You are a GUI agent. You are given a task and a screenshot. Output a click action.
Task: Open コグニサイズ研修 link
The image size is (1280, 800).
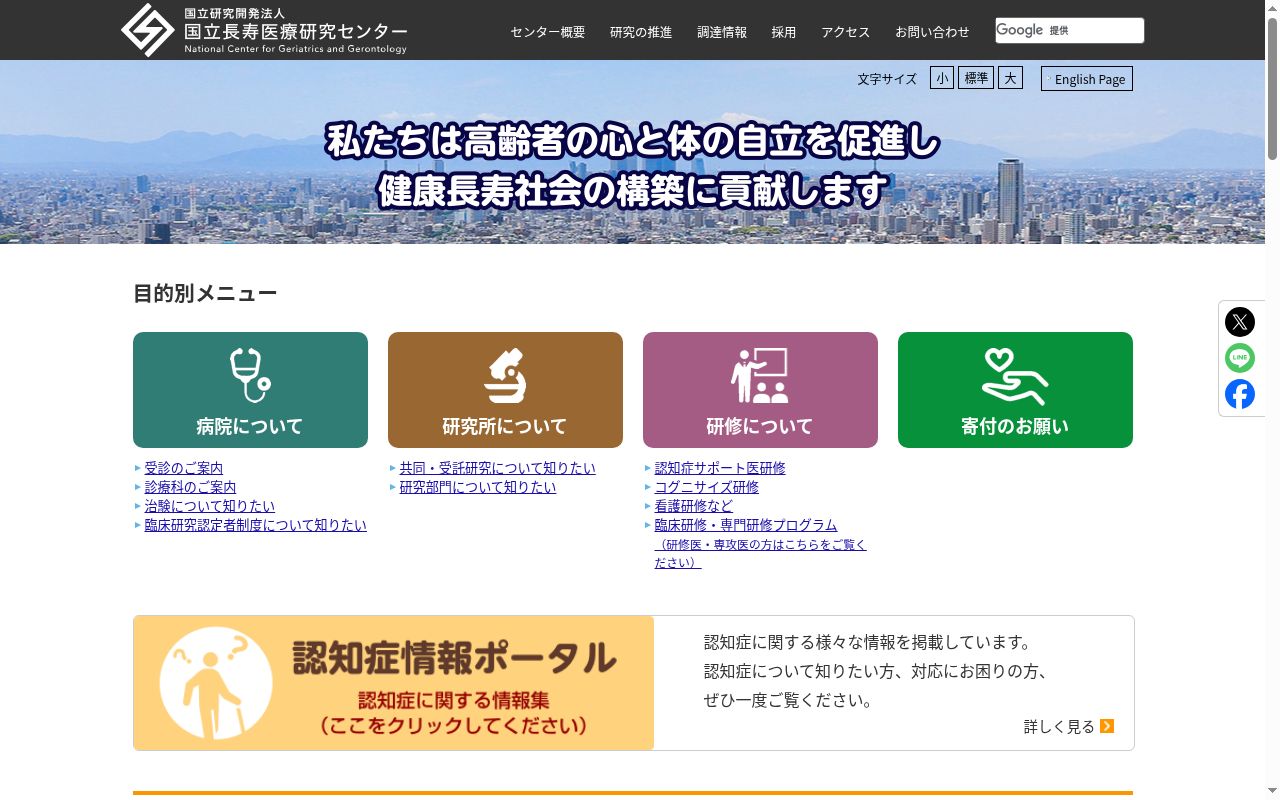point(707,487)
